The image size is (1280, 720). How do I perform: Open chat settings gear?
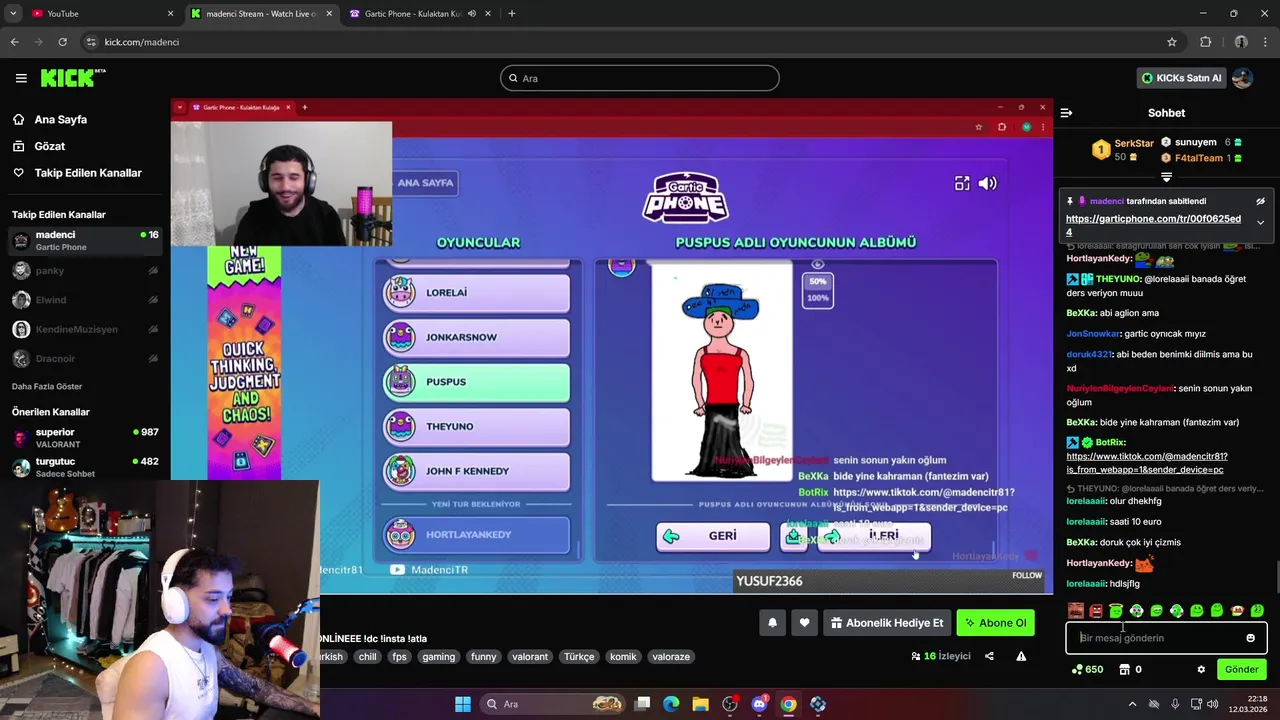tap(1201, 669)
